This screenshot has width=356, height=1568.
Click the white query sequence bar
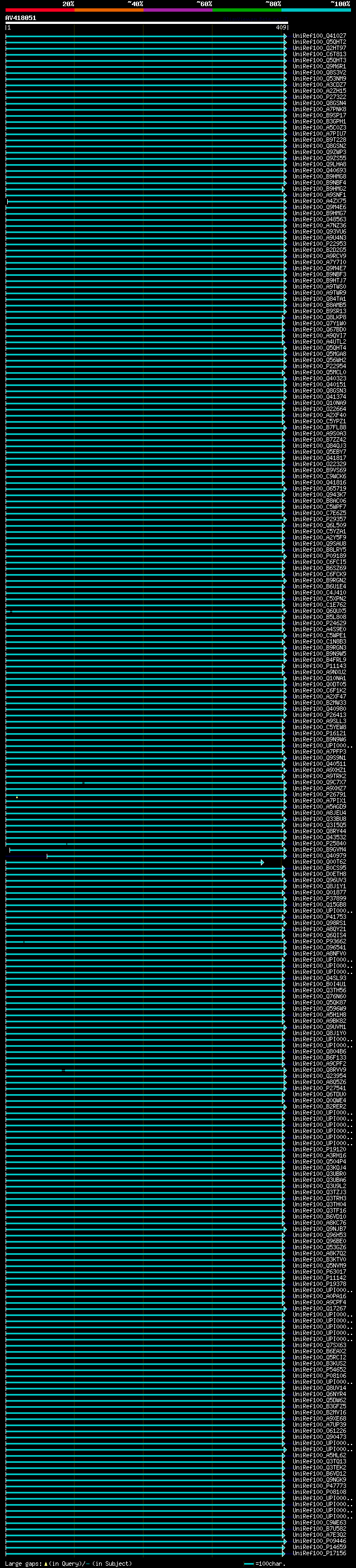(x=147, y=22)
